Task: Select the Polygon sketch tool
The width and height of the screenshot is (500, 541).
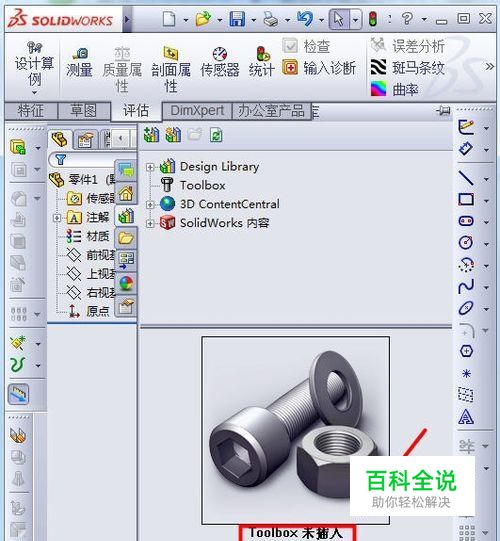Action: click(x=466, y=351)
